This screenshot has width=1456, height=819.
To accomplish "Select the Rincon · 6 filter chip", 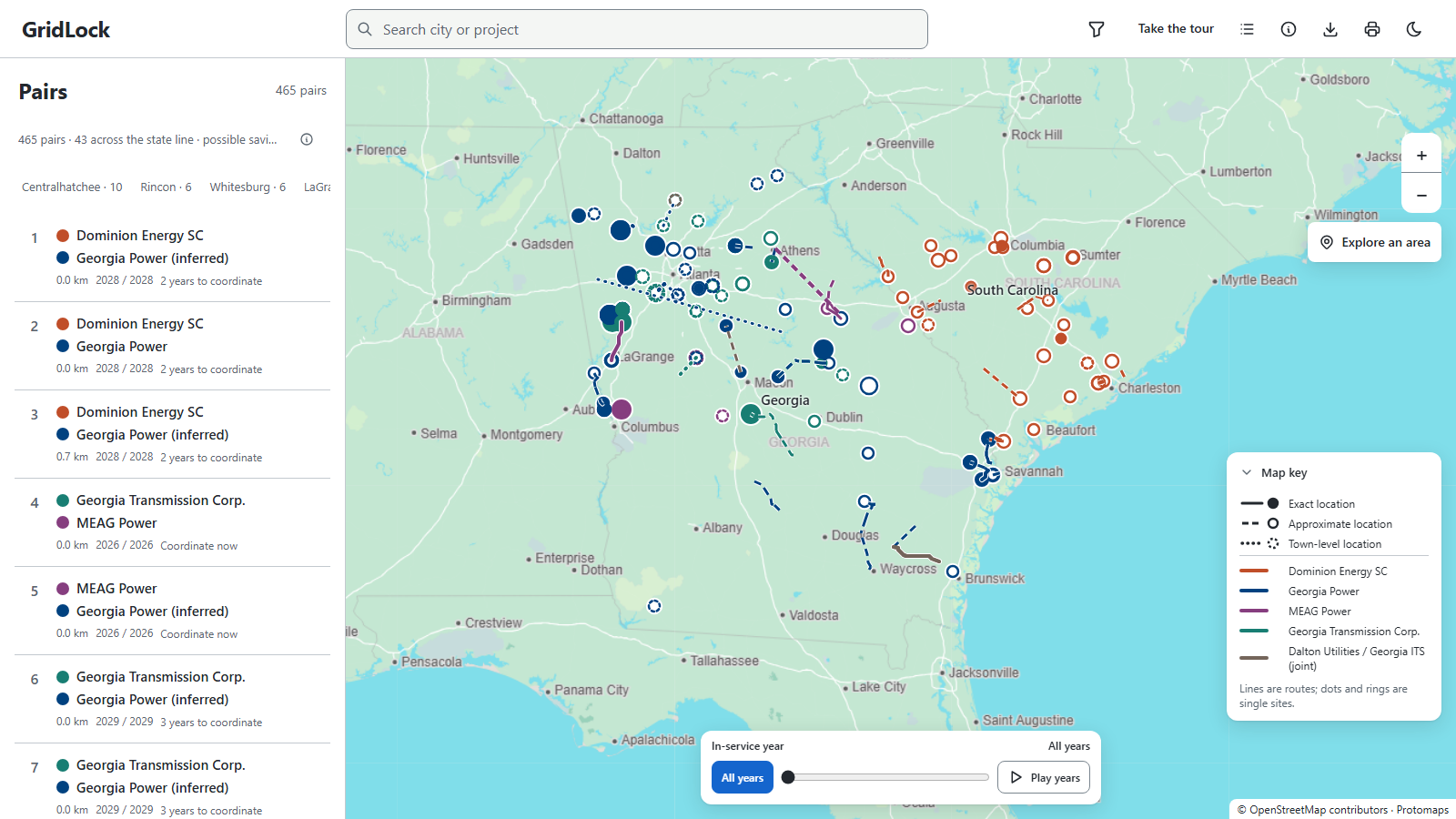I will tap(166, 187).
